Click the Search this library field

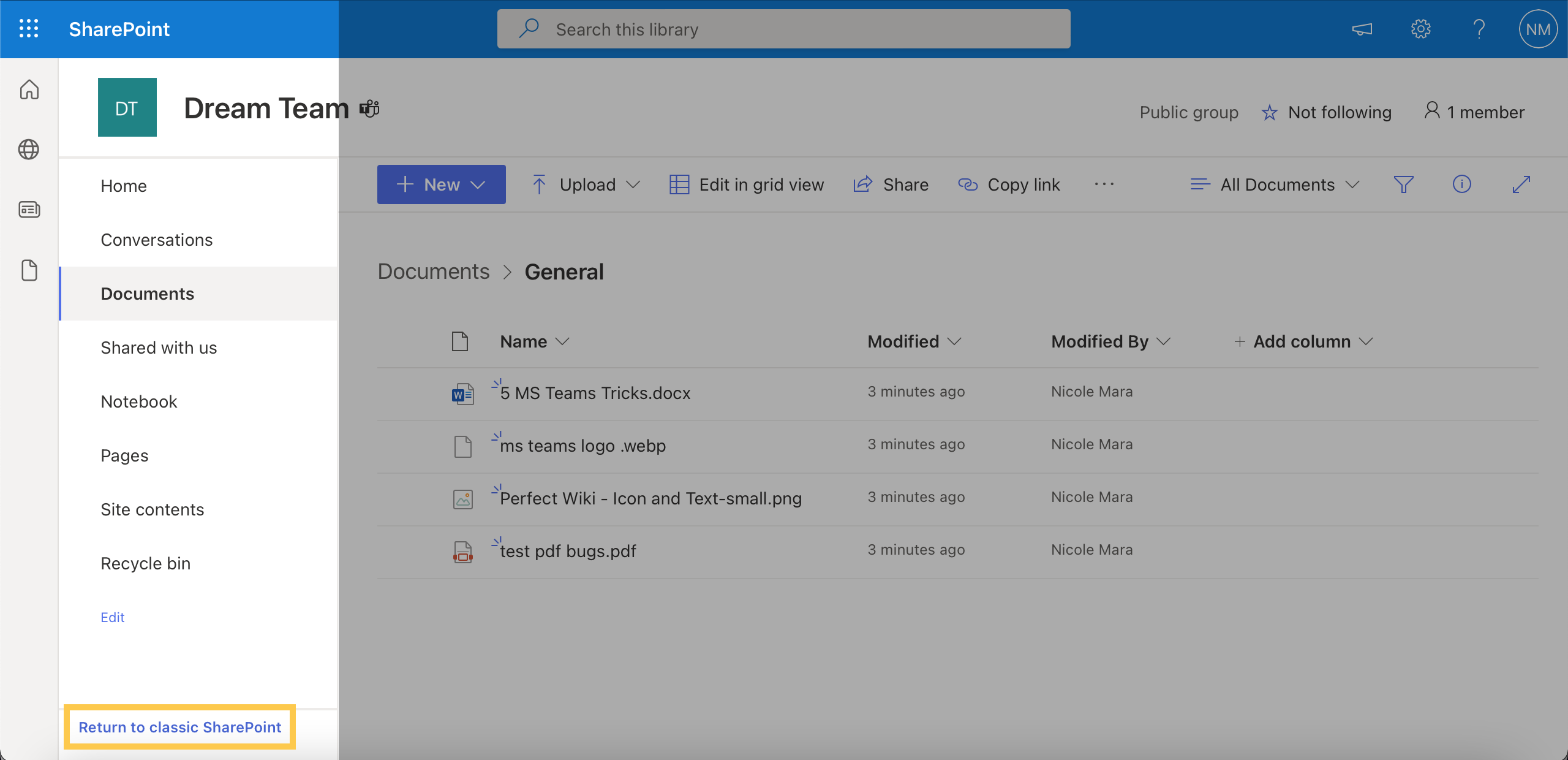click(782, 29)
